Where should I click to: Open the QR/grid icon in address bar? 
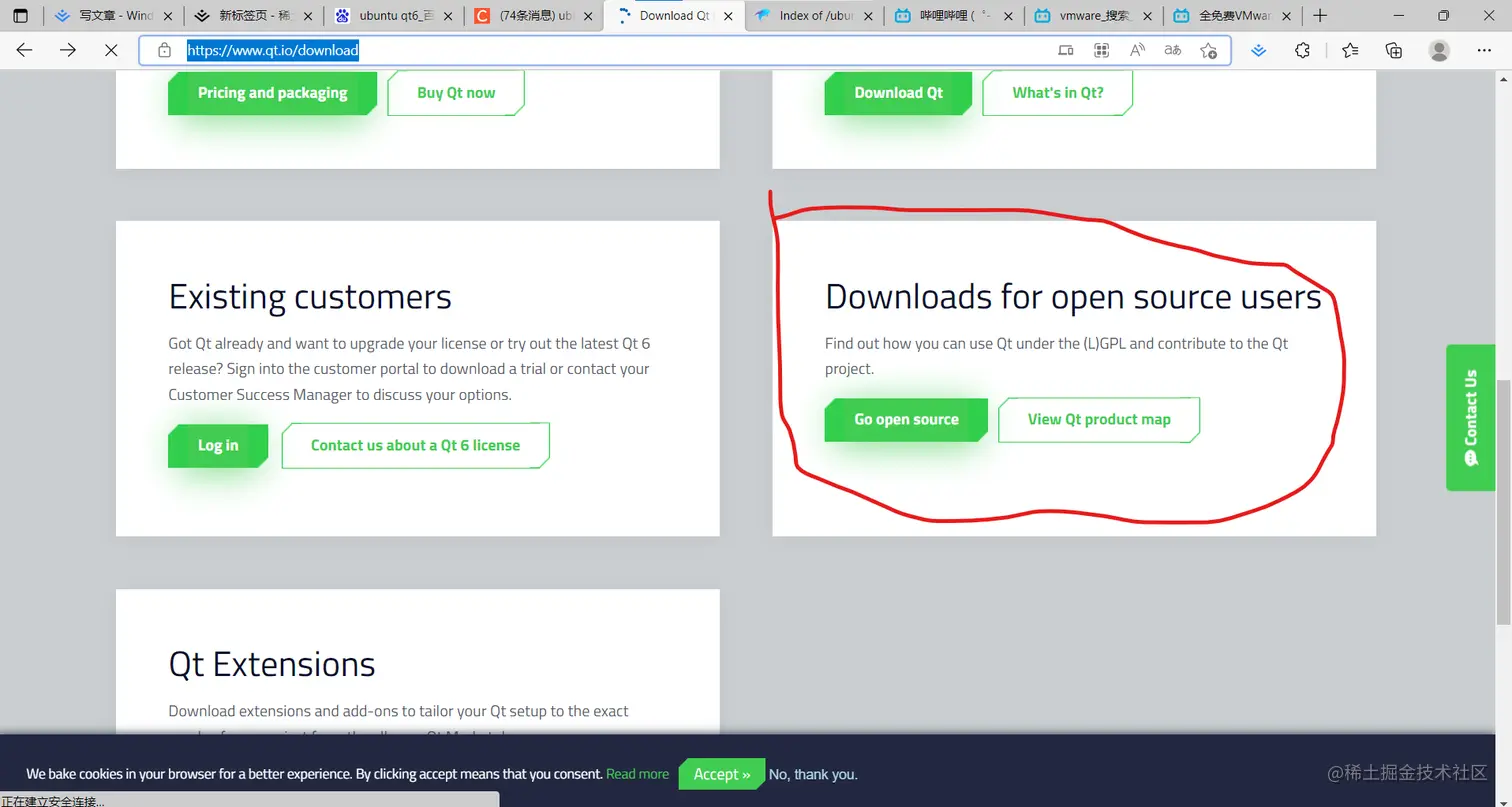pyautogui.click(x=1101, y=50)
